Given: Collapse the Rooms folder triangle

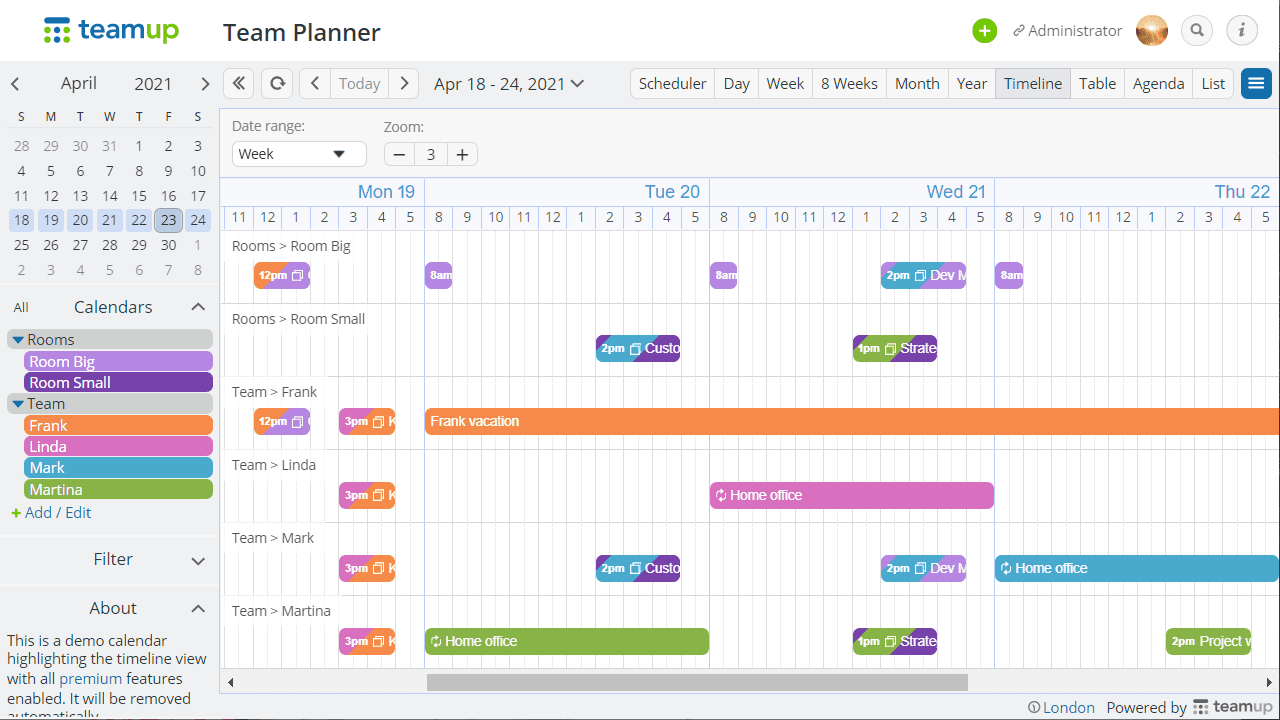Looking at the screenshot, I should click(x=18, y=340).
